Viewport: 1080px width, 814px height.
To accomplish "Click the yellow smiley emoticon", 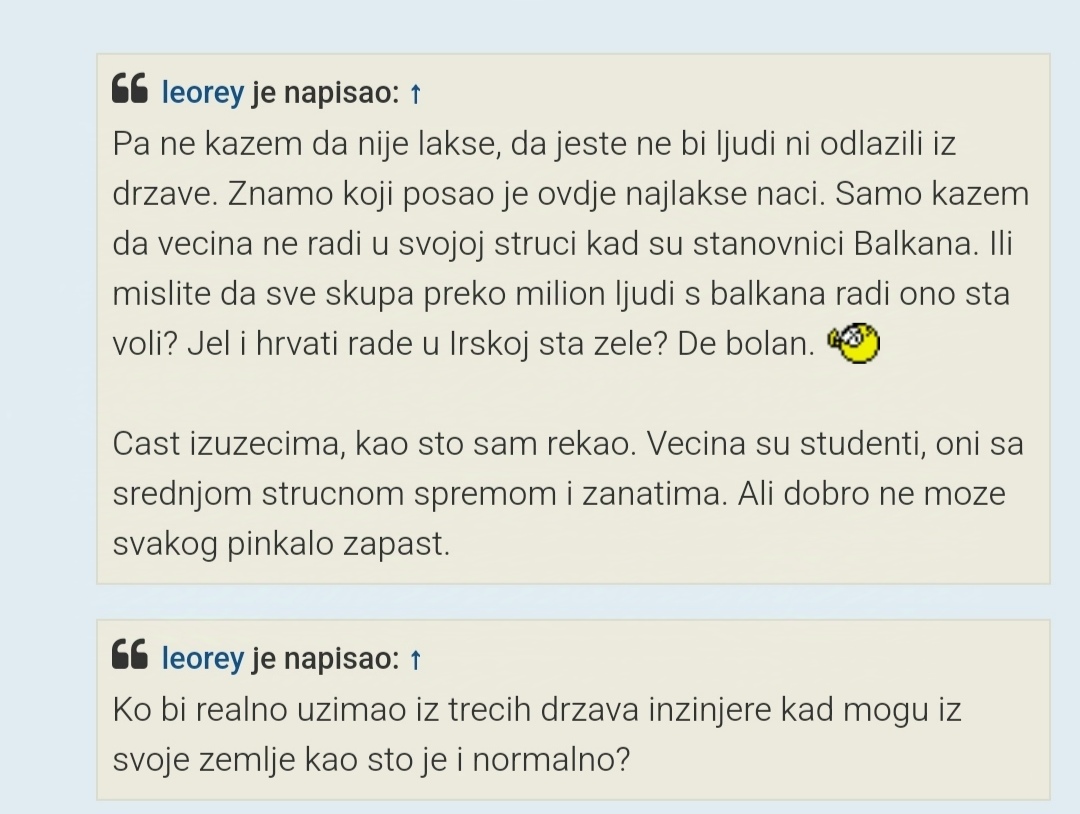I will (x=854, y=343).
